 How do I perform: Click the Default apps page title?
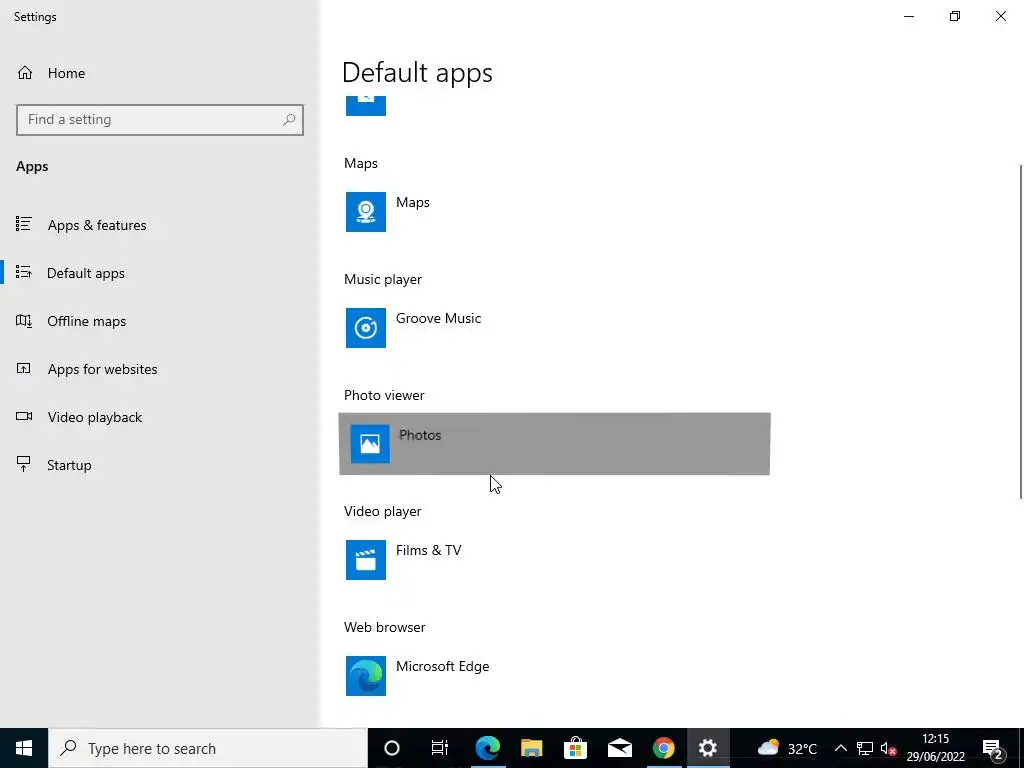(x=417, y=72)
